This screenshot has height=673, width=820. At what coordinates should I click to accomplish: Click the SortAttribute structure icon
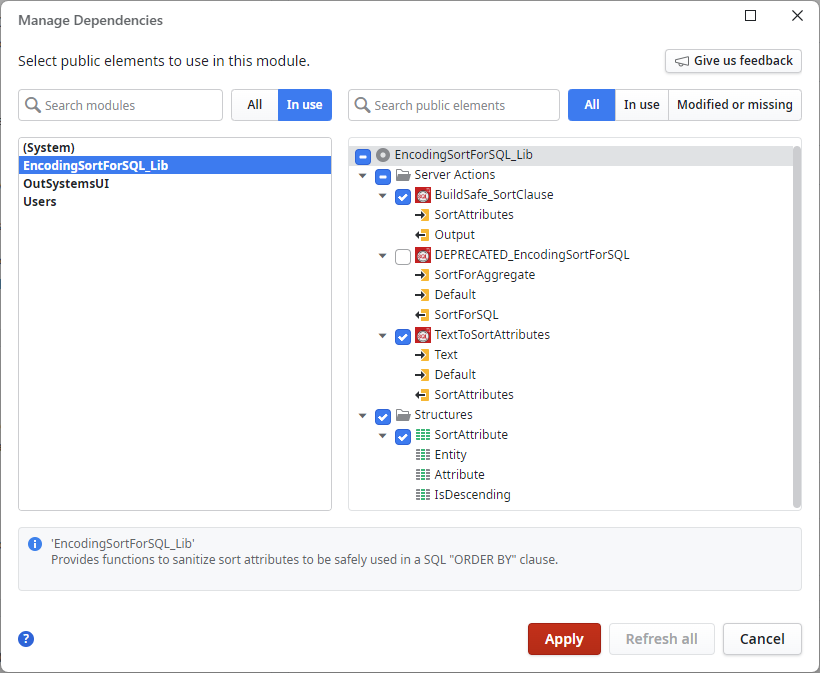pos(422,435)
